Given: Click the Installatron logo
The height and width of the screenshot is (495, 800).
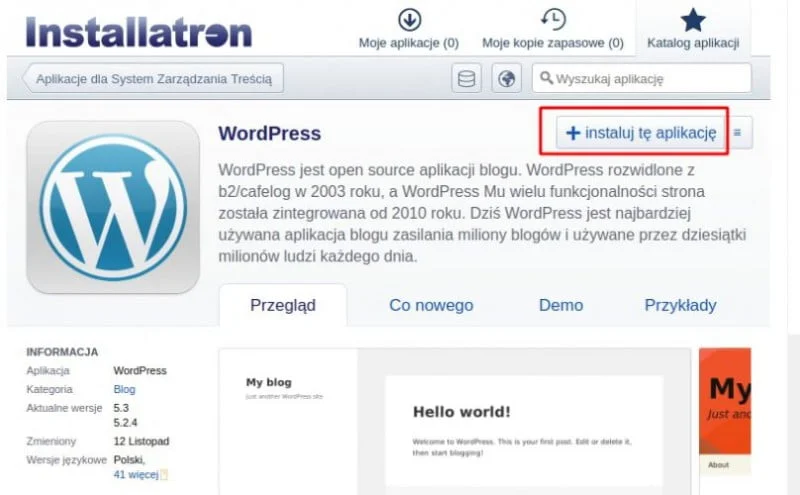Looking at the screenshot, I should [x=139, y=33].
